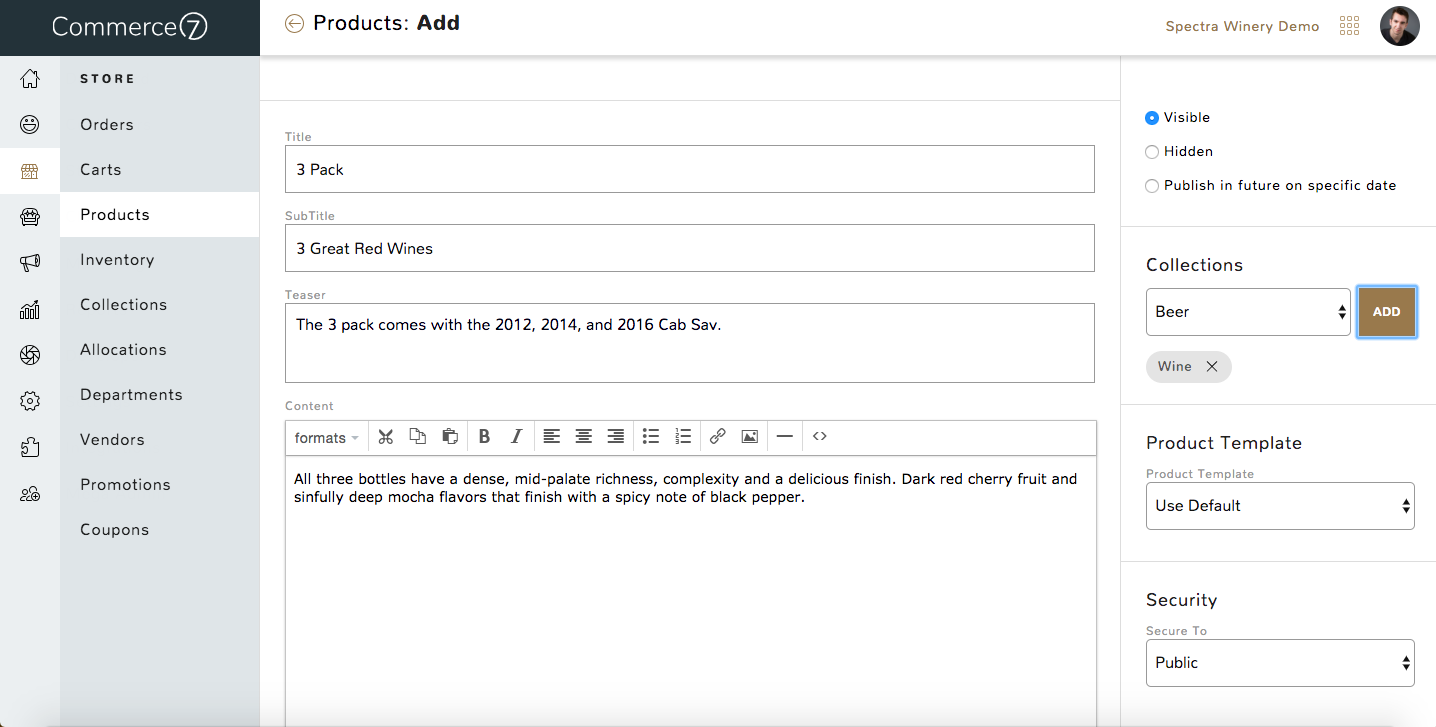This screenshot has height=727, width=1436.
Task: Open the settings gear icon
Action: click(x=30, y=401)
